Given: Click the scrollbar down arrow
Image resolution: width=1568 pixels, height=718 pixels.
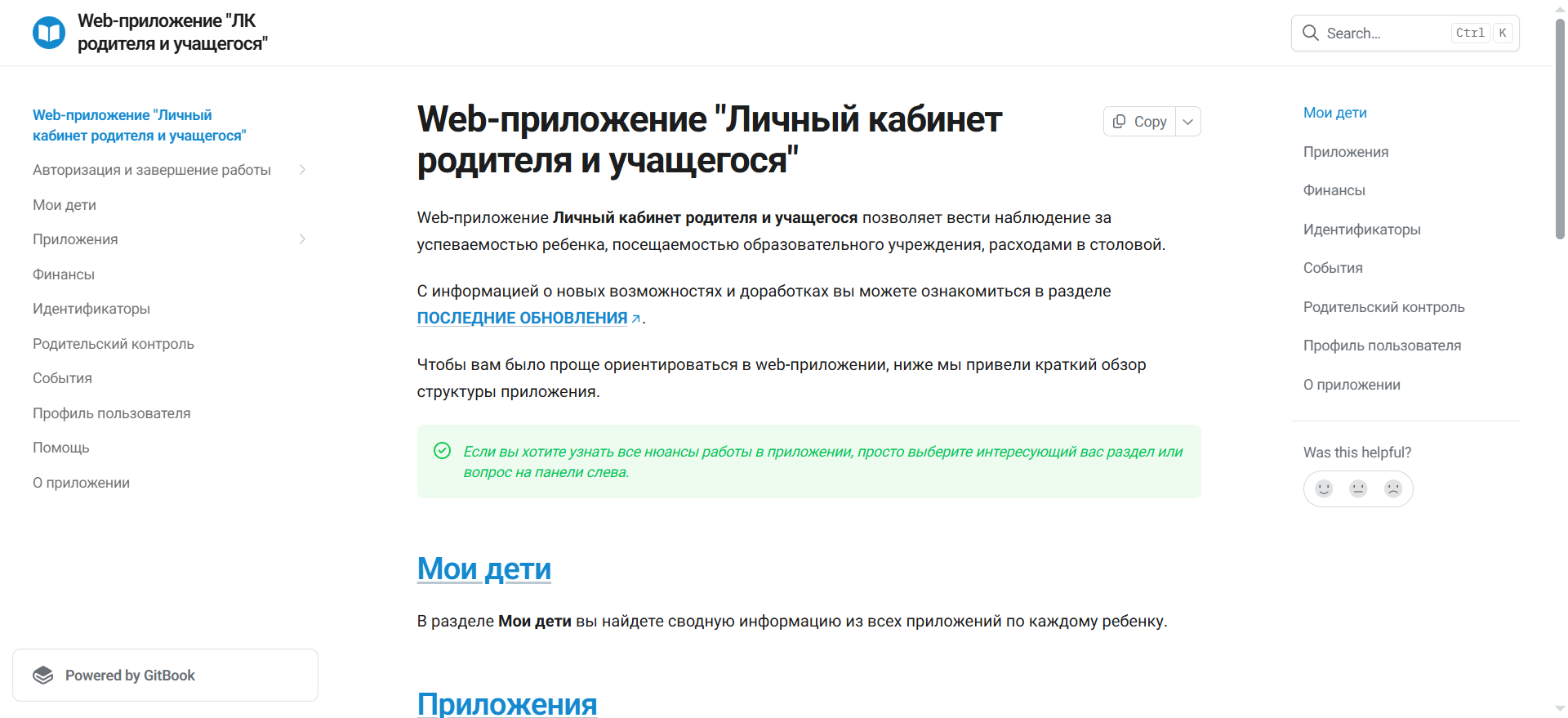Looking at the screenshot, I should (x=1560, y=709).
